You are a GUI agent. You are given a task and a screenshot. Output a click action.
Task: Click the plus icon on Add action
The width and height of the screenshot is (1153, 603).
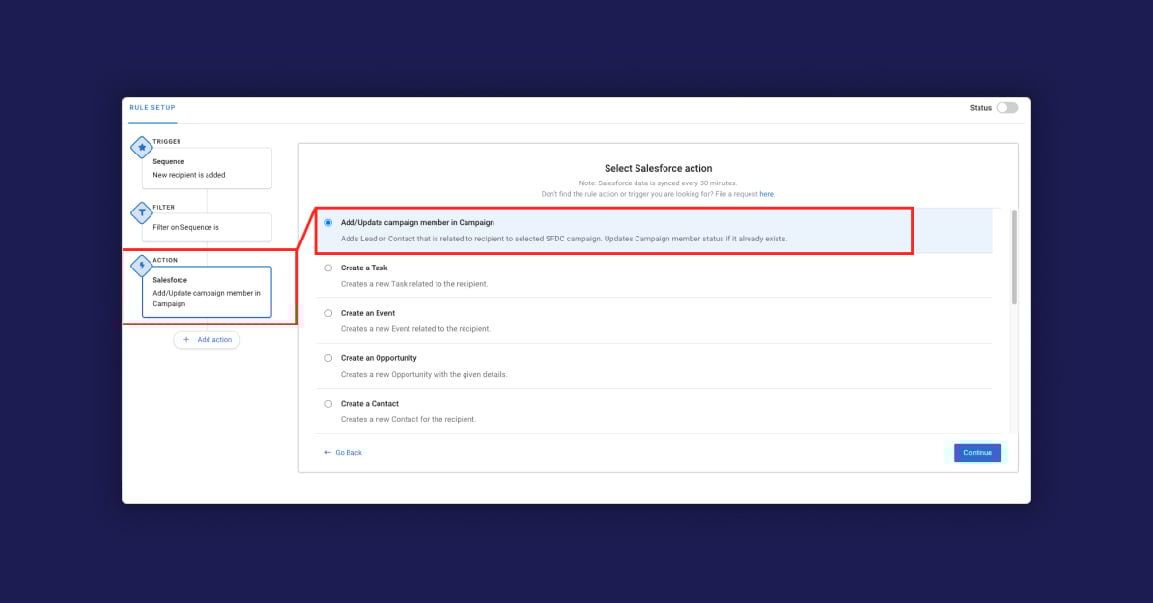pos(186,339)
